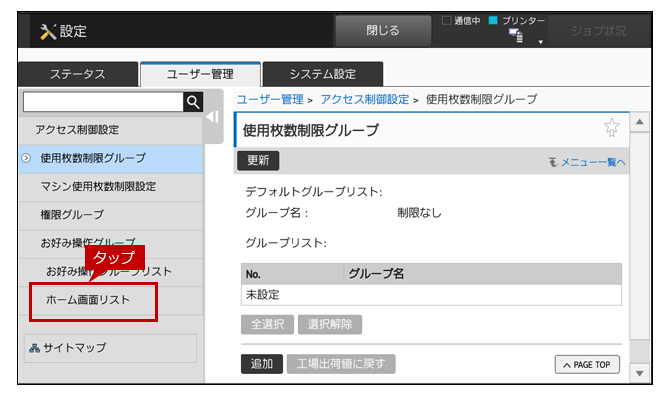The image size is (670, 396).
Task: Click the 通信中 indicator box
Action: pos(447,20)
